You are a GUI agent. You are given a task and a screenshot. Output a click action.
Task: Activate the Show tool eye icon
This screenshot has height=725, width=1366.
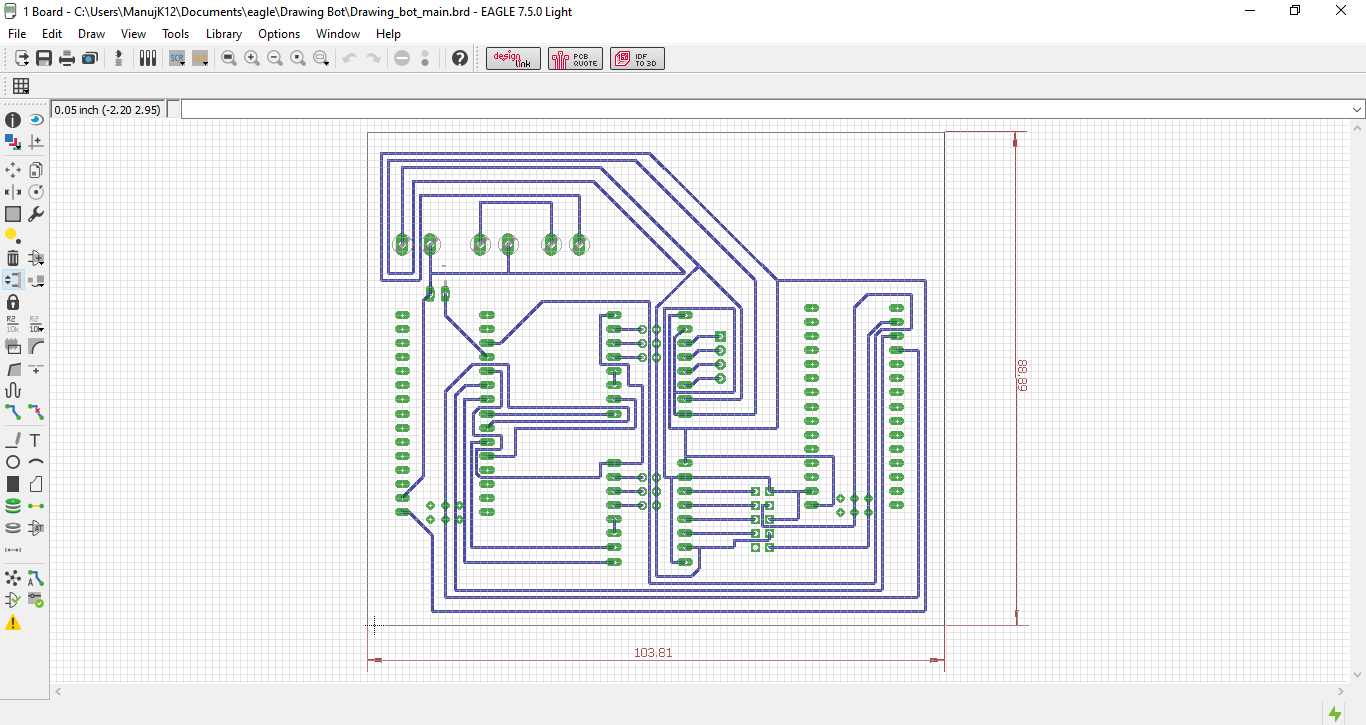pyautogui.click(x=36, y=119)
